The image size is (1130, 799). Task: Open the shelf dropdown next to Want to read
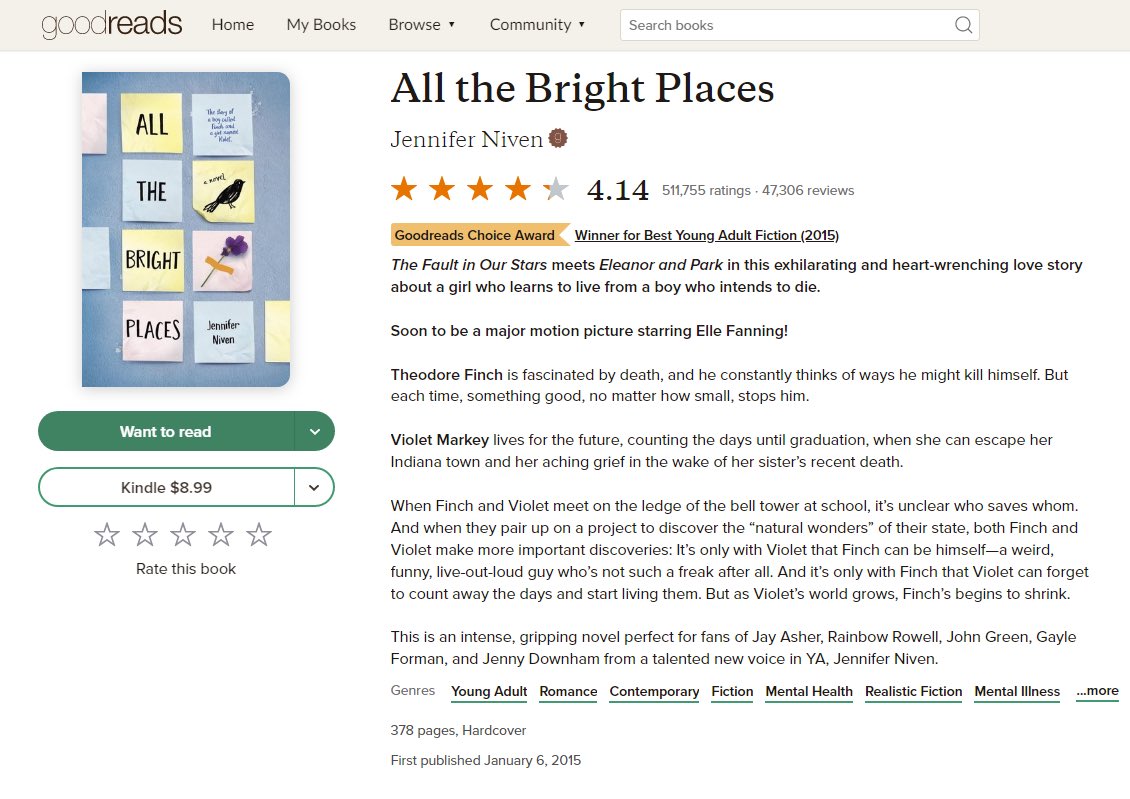pos(314,432)
